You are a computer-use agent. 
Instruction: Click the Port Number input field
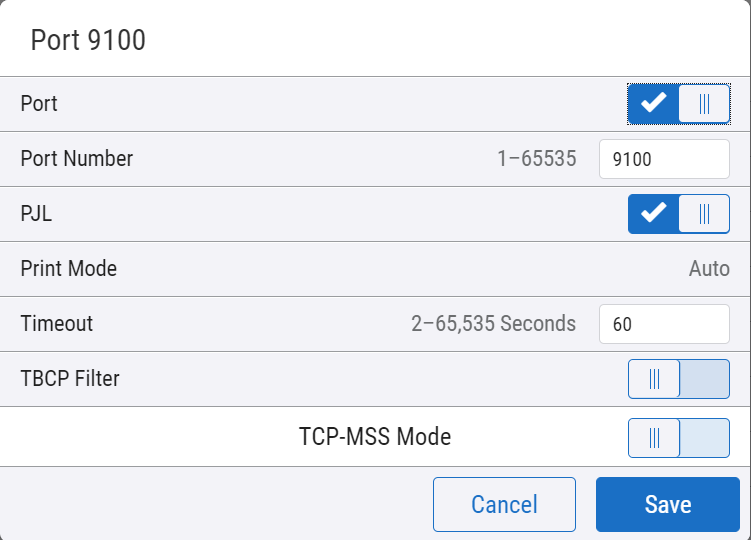[x=664, y=159]
